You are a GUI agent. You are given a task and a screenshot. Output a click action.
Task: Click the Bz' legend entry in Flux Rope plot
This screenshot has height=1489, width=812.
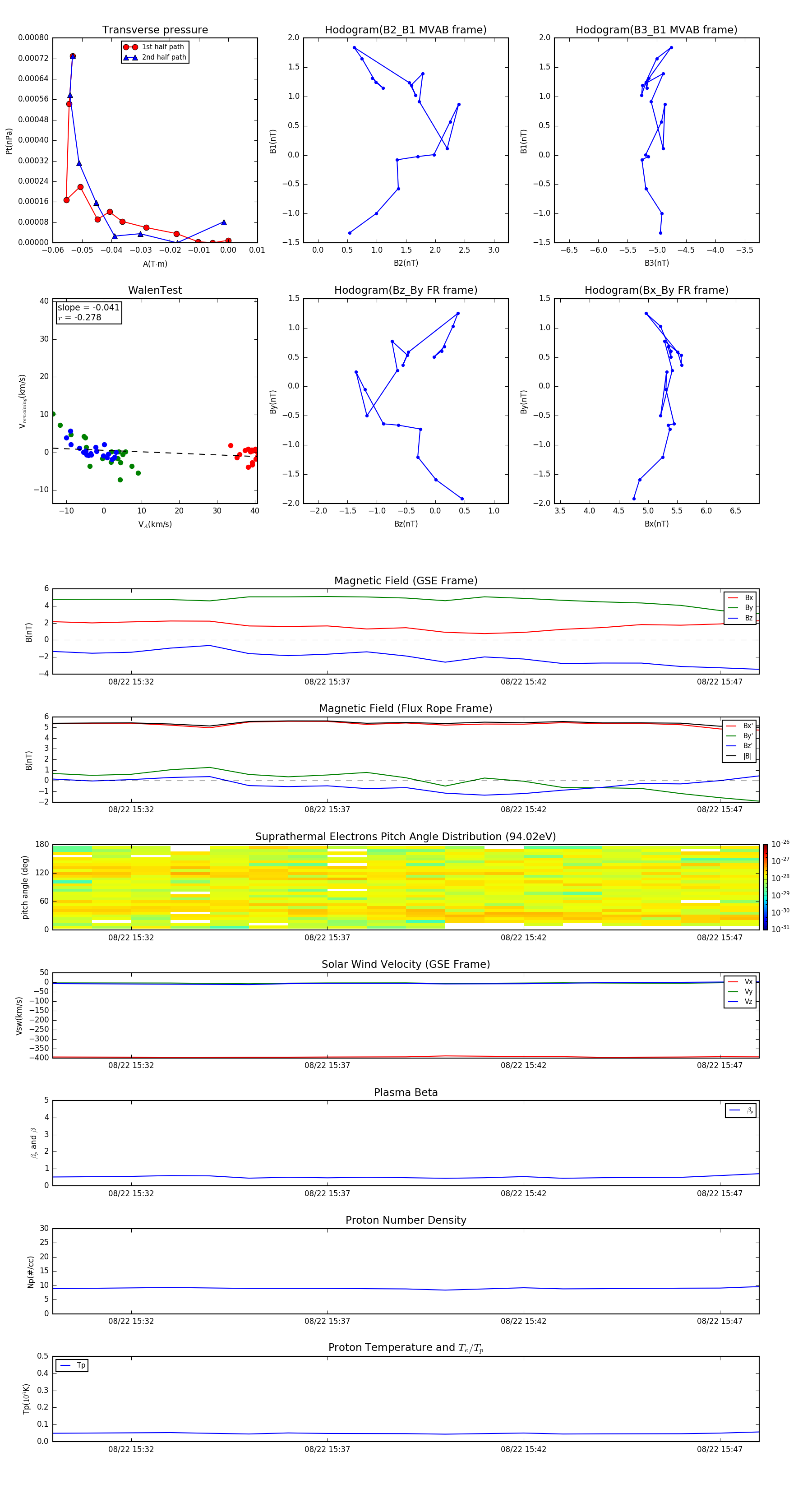[740, 746]
